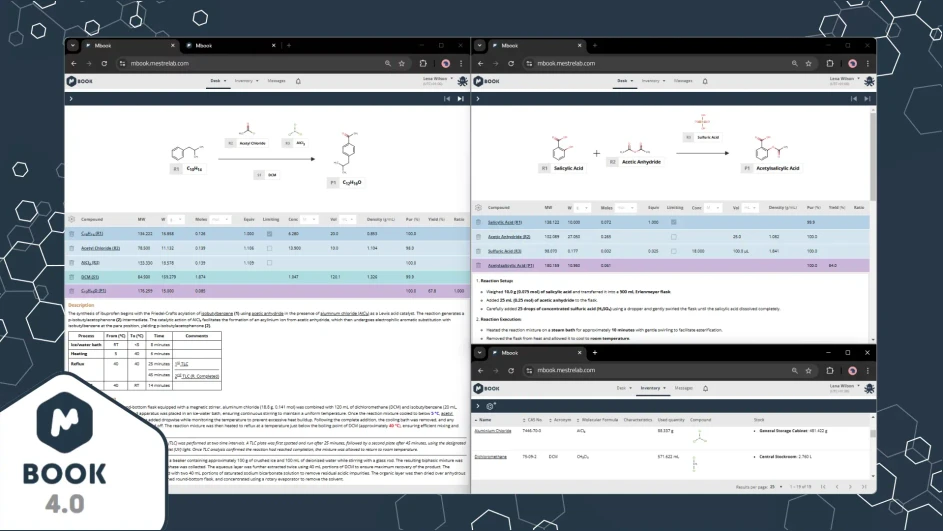This screenshot has width=943, height=531.
Task: Check Limiting checkbox for AlCl3 (R3) row
Action: point(269,263)
